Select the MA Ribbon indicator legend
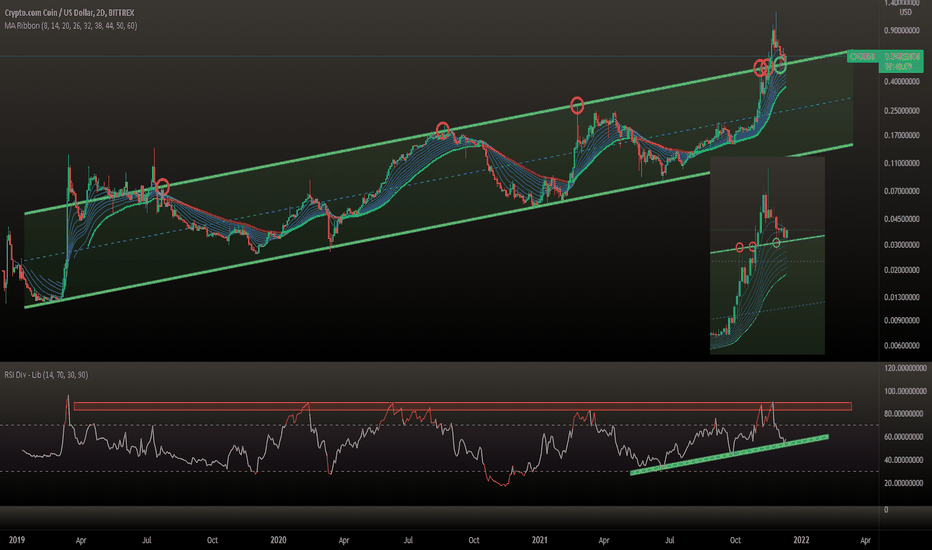This screenshot has height=550, width=932. 71,26
